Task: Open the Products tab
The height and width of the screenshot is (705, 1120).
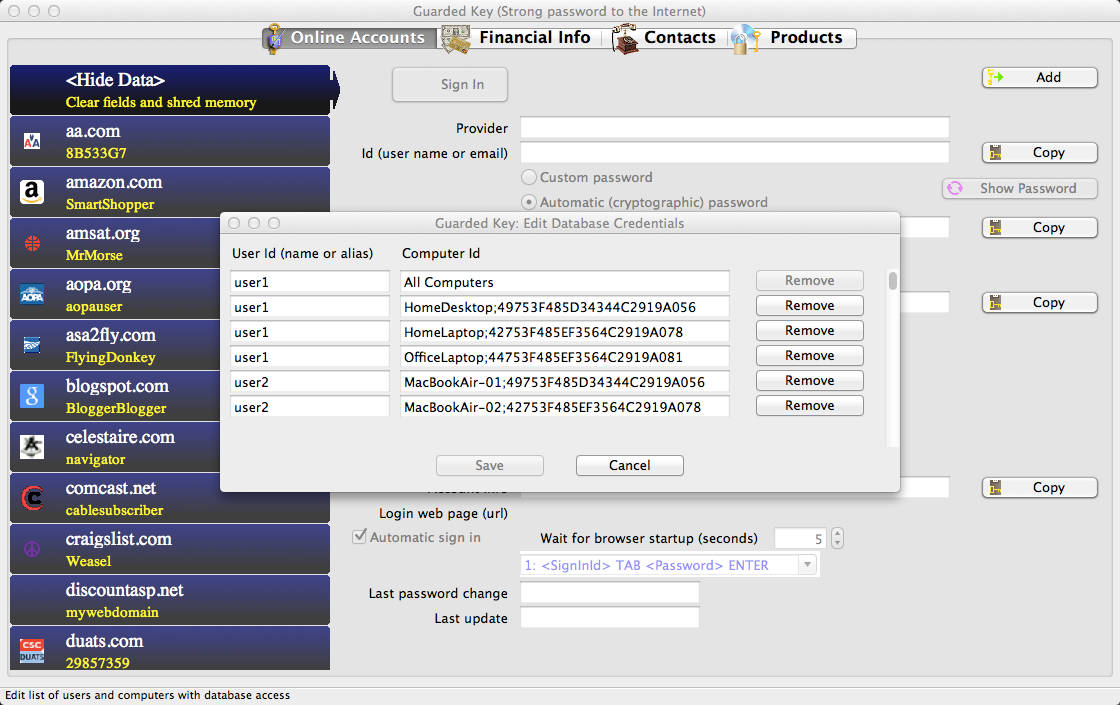Action: (x=792, y=38)
